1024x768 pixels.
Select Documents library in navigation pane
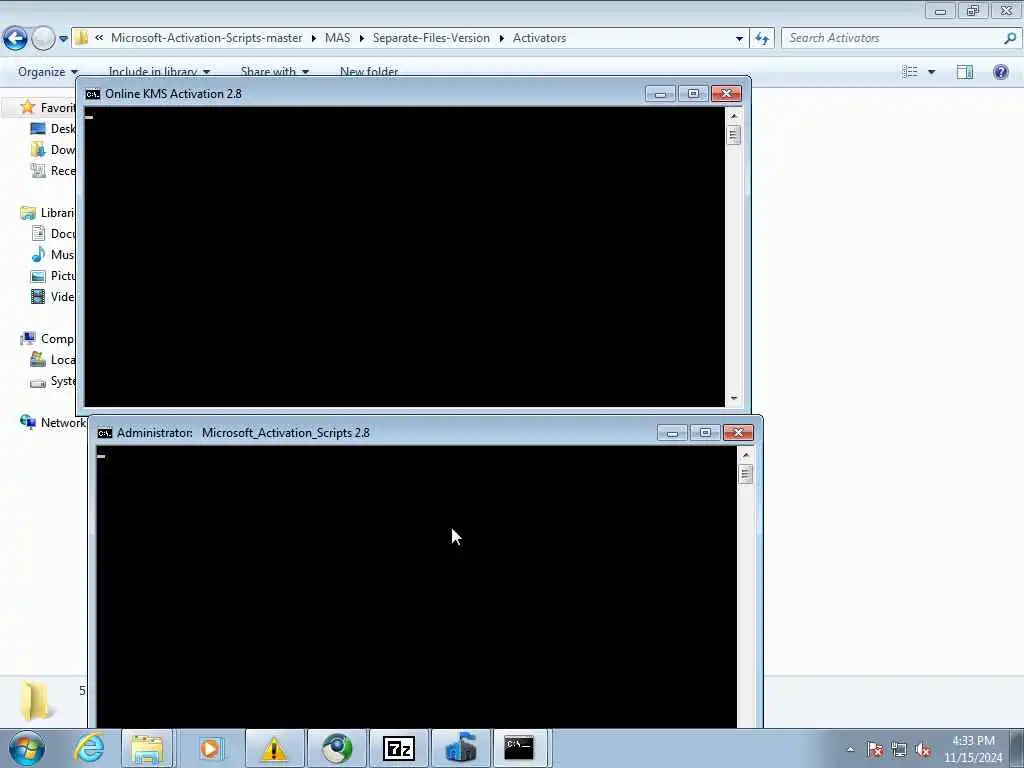52,234
